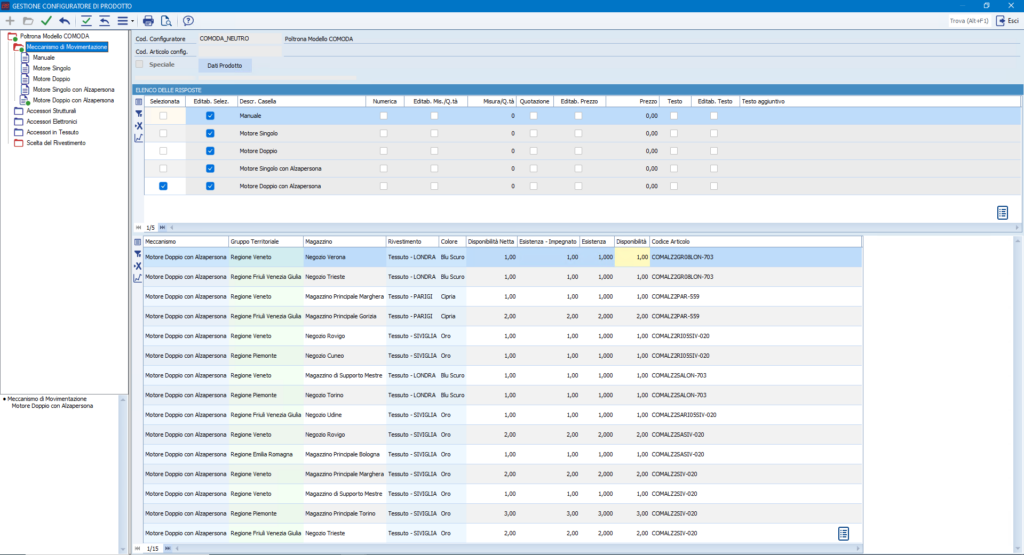Select Motore Singolo in the tree
This screenshot has width=1024, height=555.
(x=52, y=68)
